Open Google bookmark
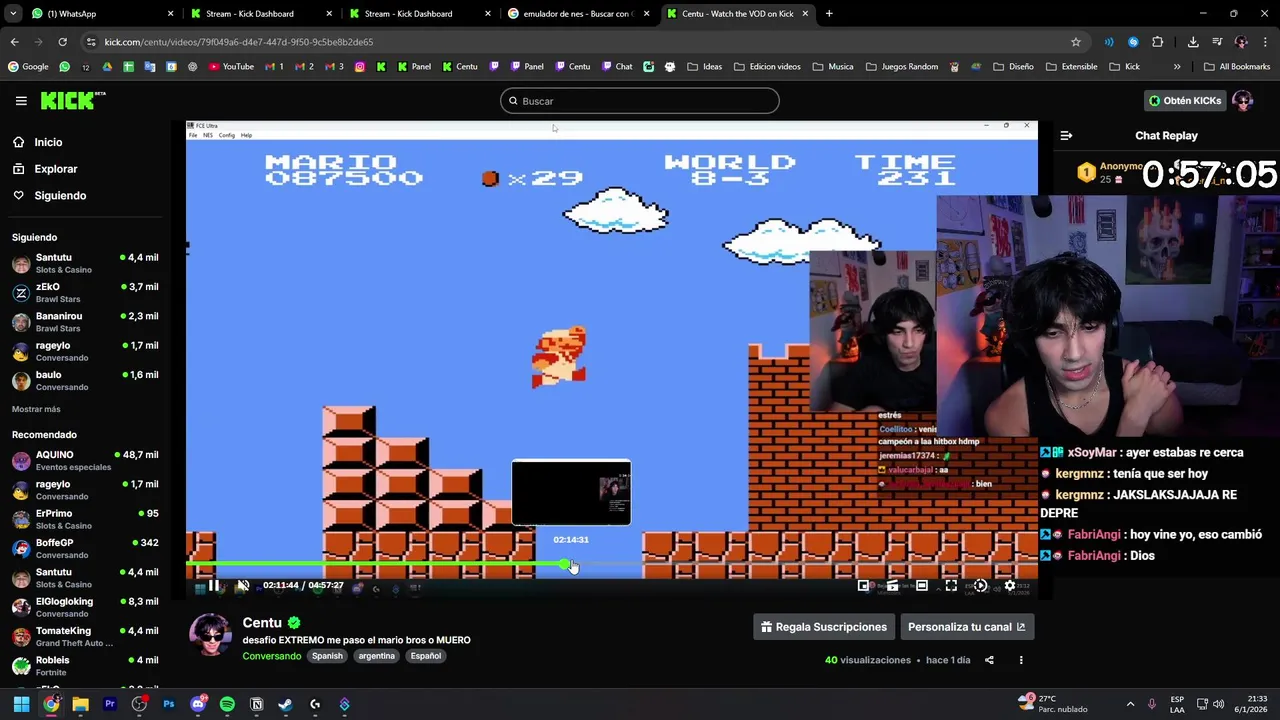 (28, 67)
